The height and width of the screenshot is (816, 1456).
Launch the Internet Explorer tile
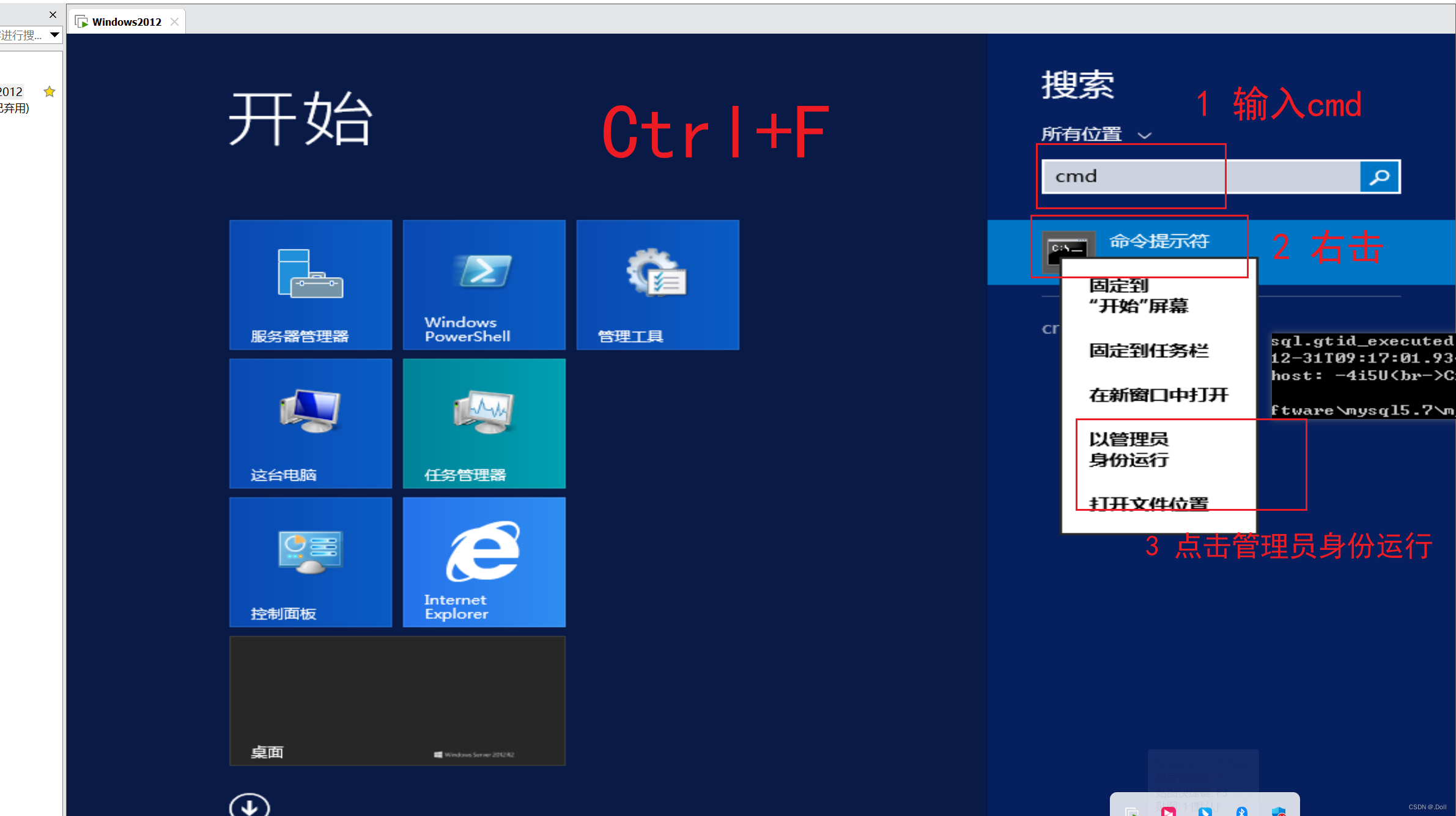click(x=484, y=562)
